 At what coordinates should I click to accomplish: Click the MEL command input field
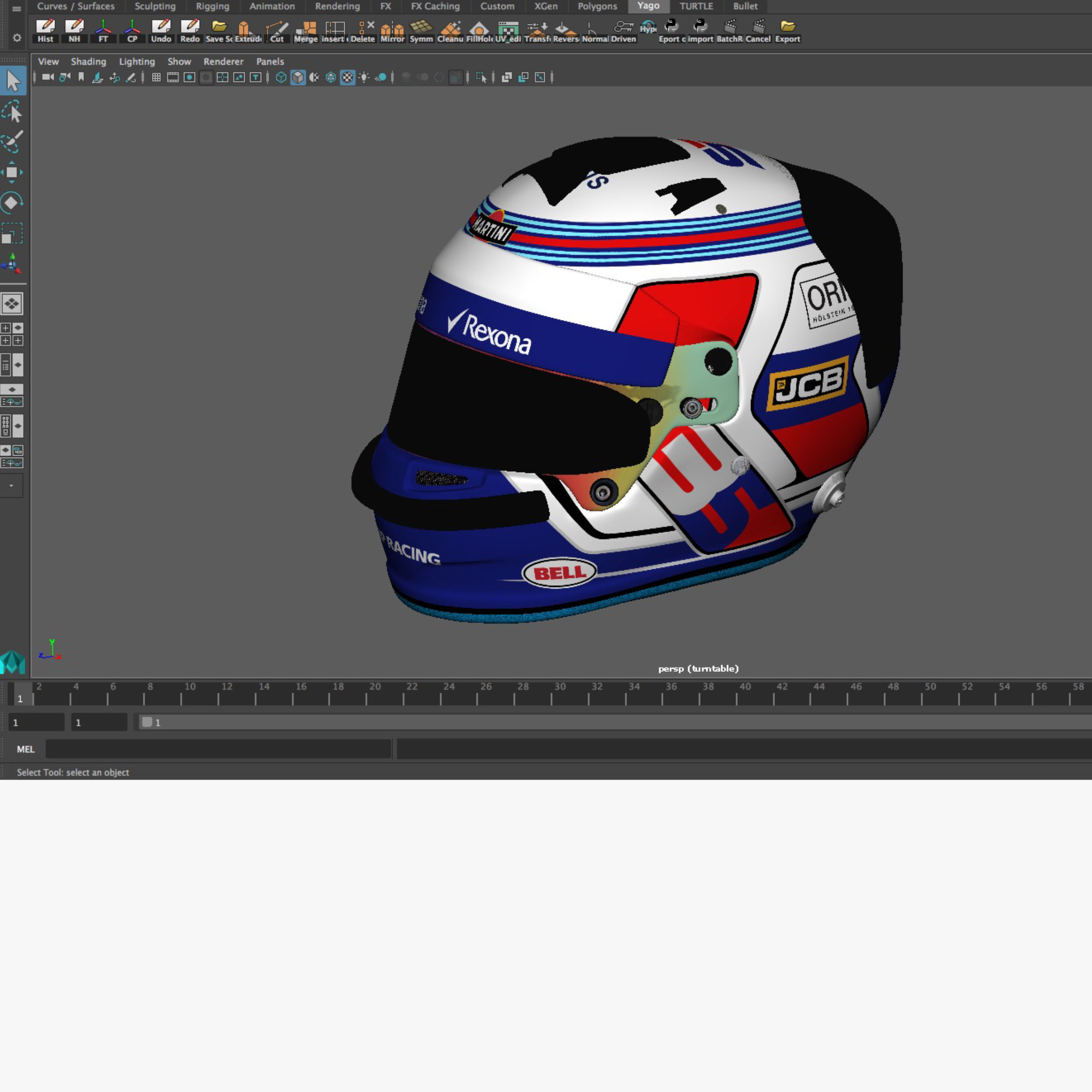(x=218, y=749)
